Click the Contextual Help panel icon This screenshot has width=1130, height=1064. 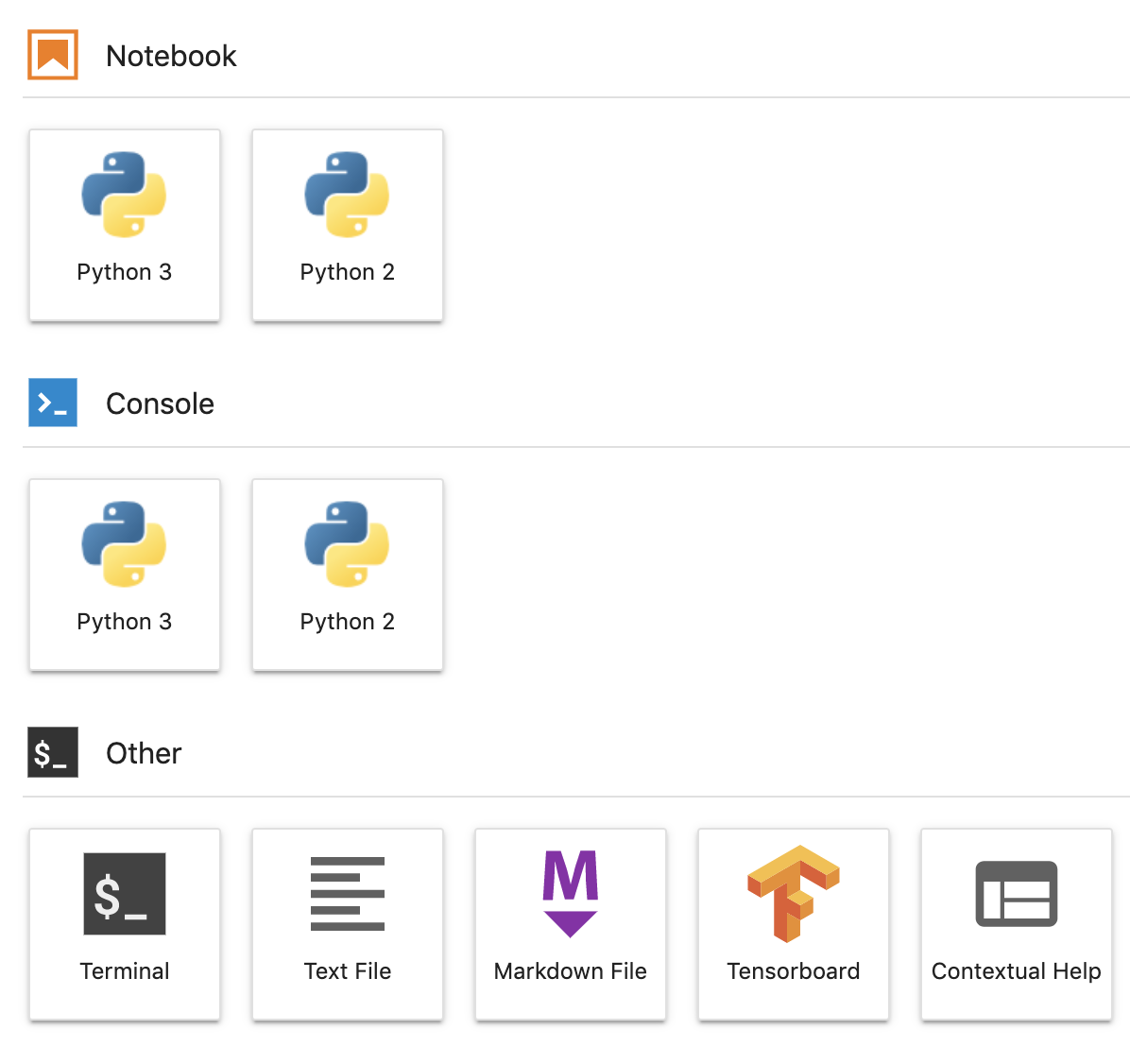(x=1016, y=894)
